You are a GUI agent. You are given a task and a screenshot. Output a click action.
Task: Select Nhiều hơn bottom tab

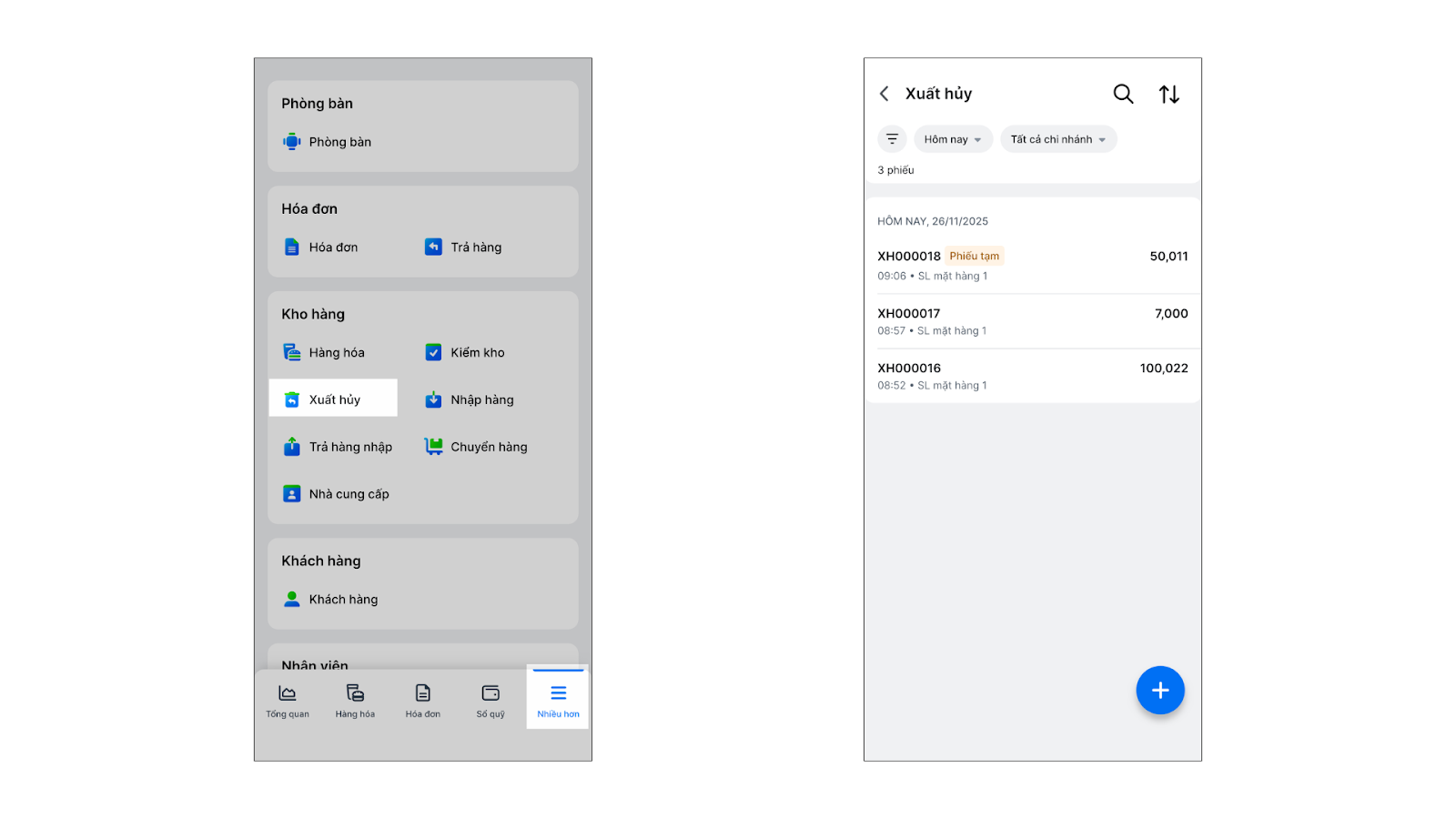558,698
